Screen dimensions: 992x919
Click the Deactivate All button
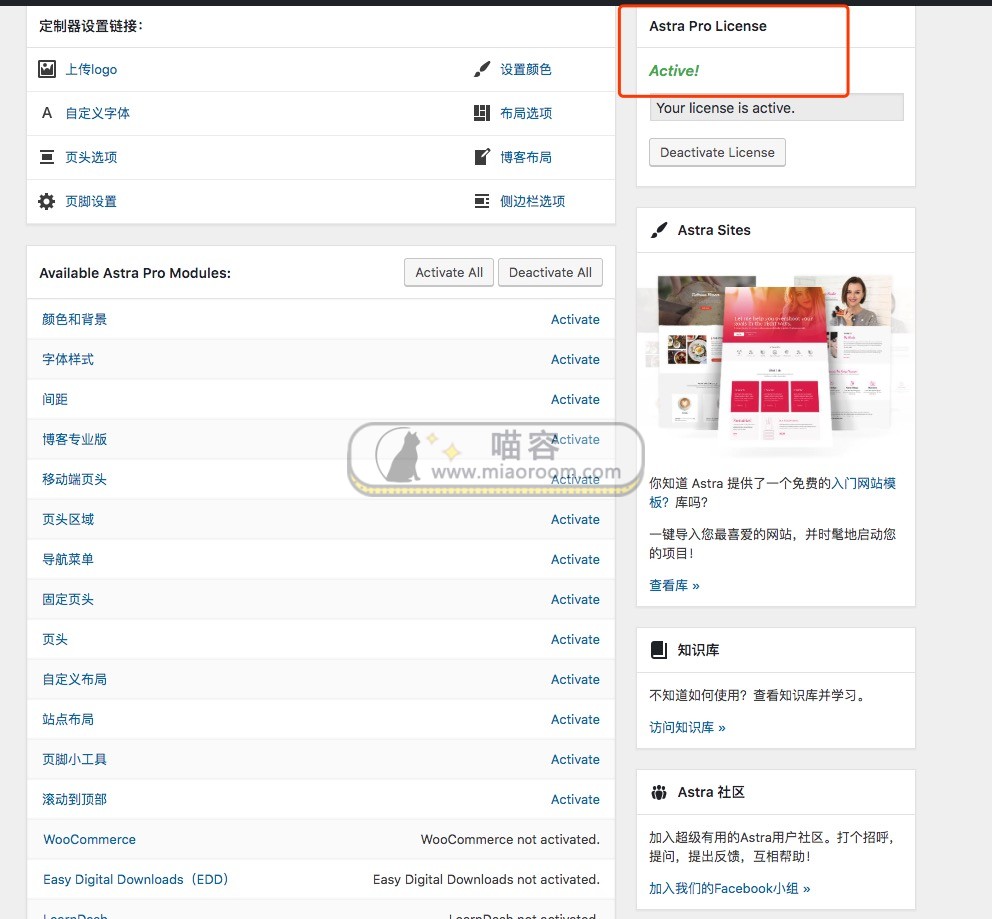(x=550, y=273)
